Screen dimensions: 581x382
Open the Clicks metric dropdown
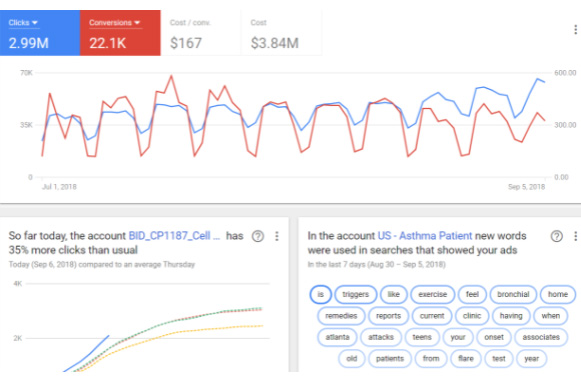(23, 23)
